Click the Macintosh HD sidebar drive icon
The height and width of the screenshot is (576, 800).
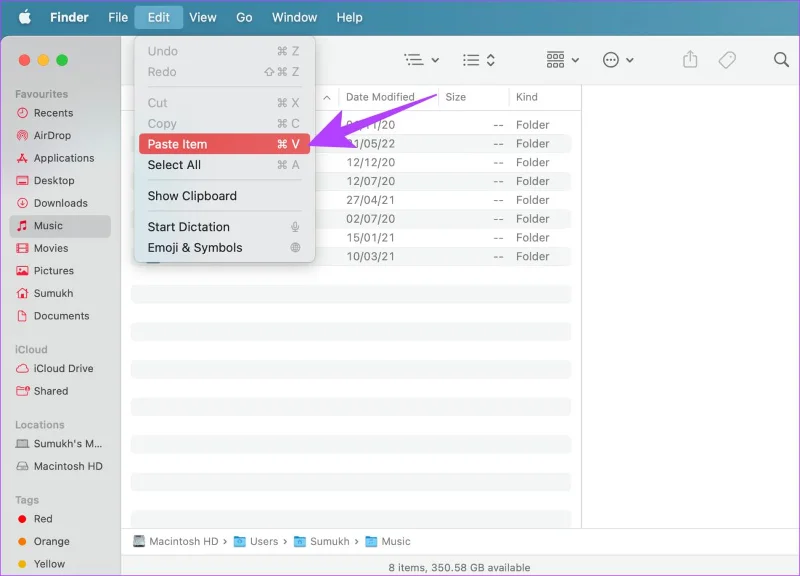coord(22,466)
